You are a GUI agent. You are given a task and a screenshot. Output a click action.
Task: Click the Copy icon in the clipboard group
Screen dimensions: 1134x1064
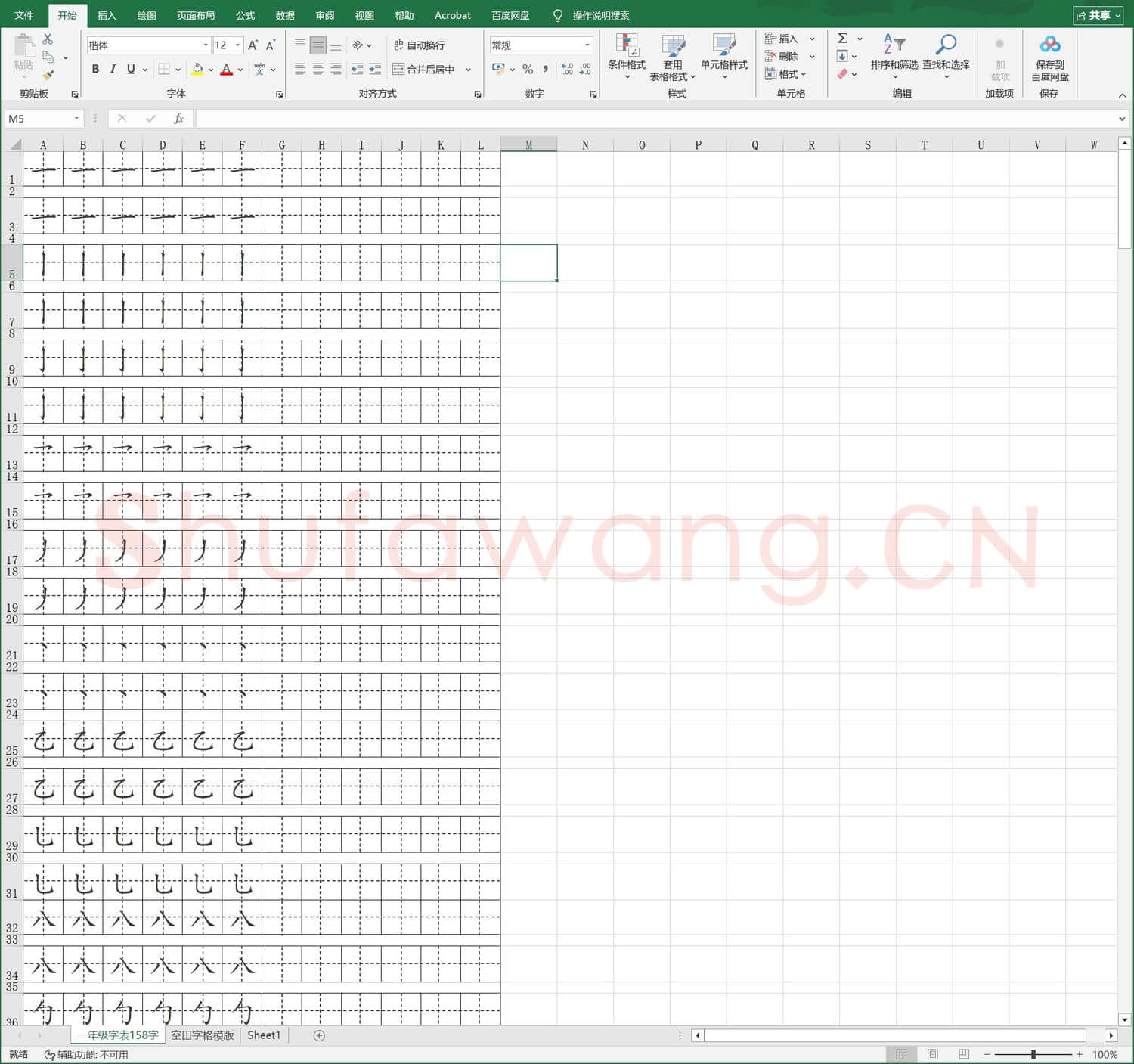(48, 57)
